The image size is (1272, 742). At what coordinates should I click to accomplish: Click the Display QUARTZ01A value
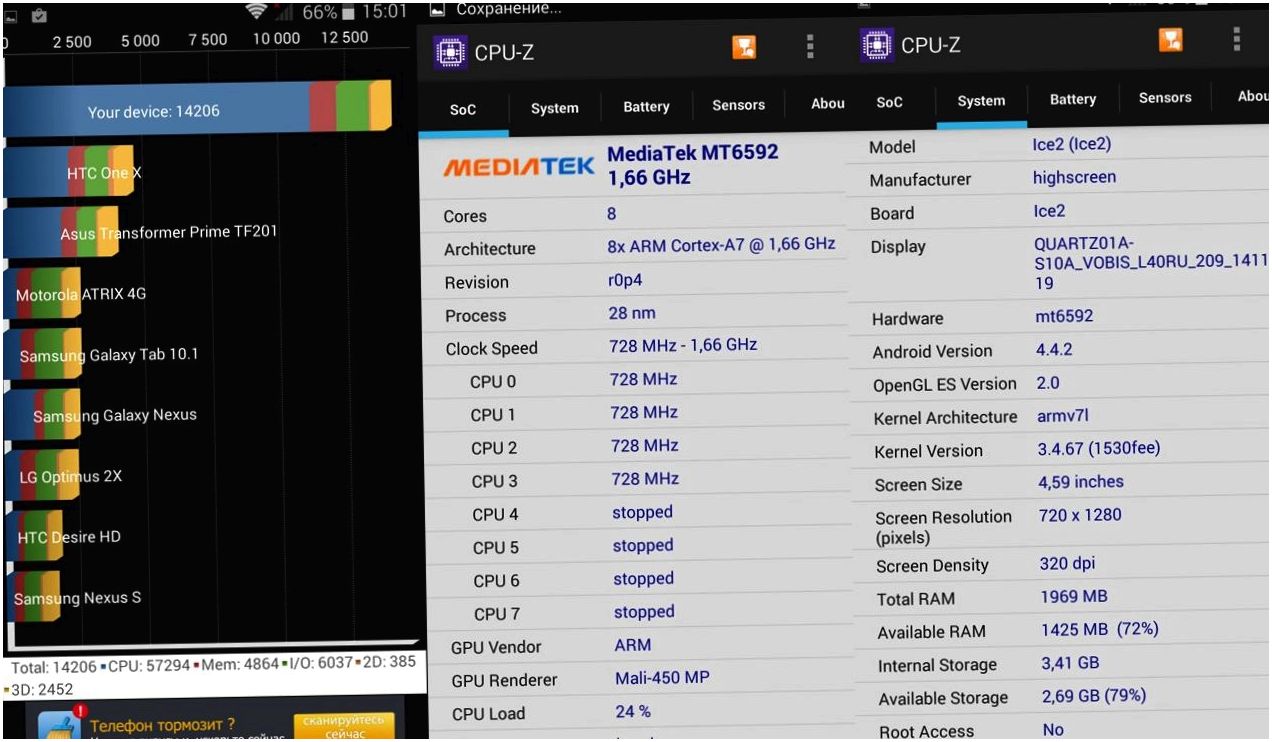(x=1151, y=263)
